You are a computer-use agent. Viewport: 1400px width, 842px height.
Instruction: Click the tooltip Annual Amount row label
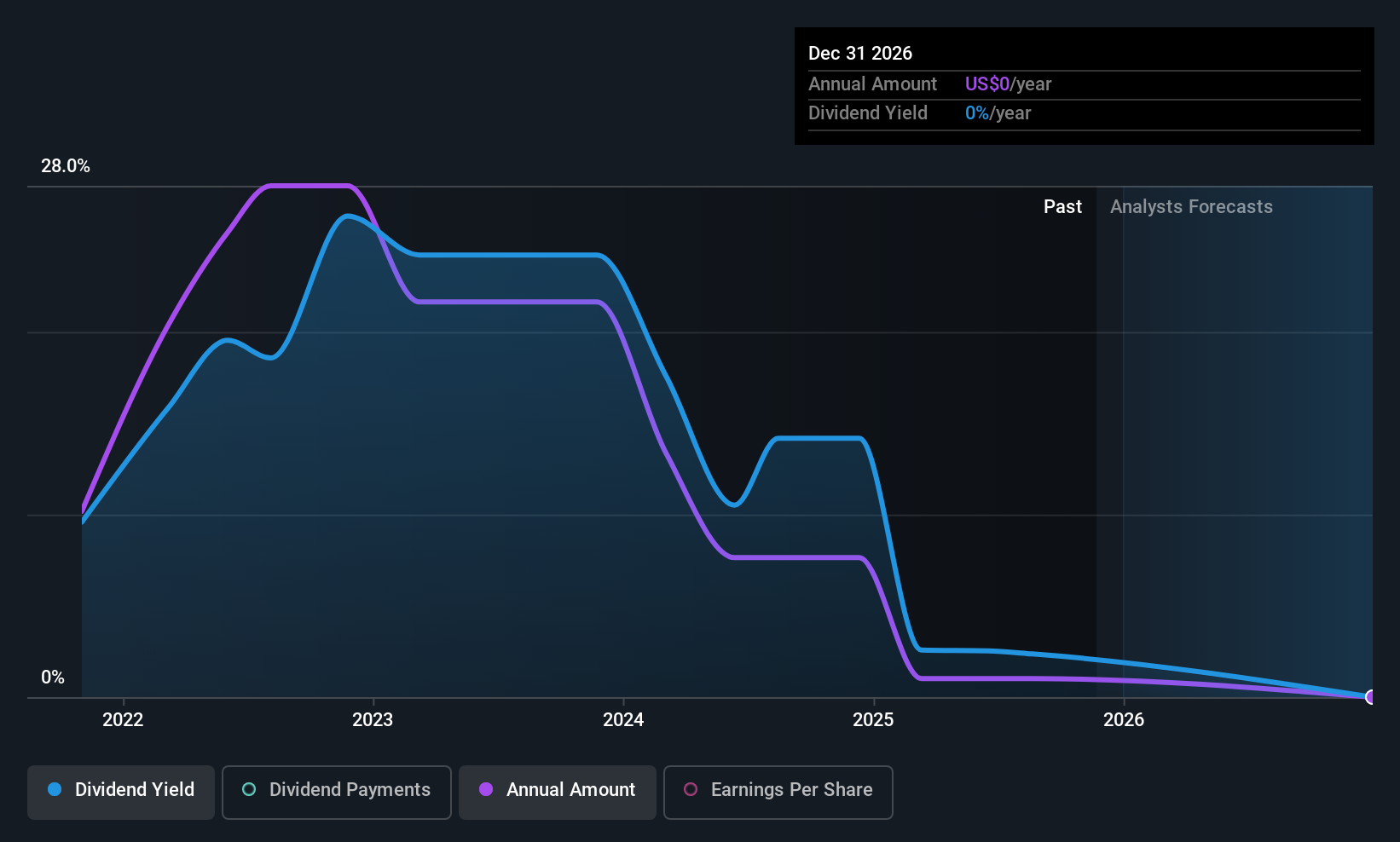pos(872,84)
